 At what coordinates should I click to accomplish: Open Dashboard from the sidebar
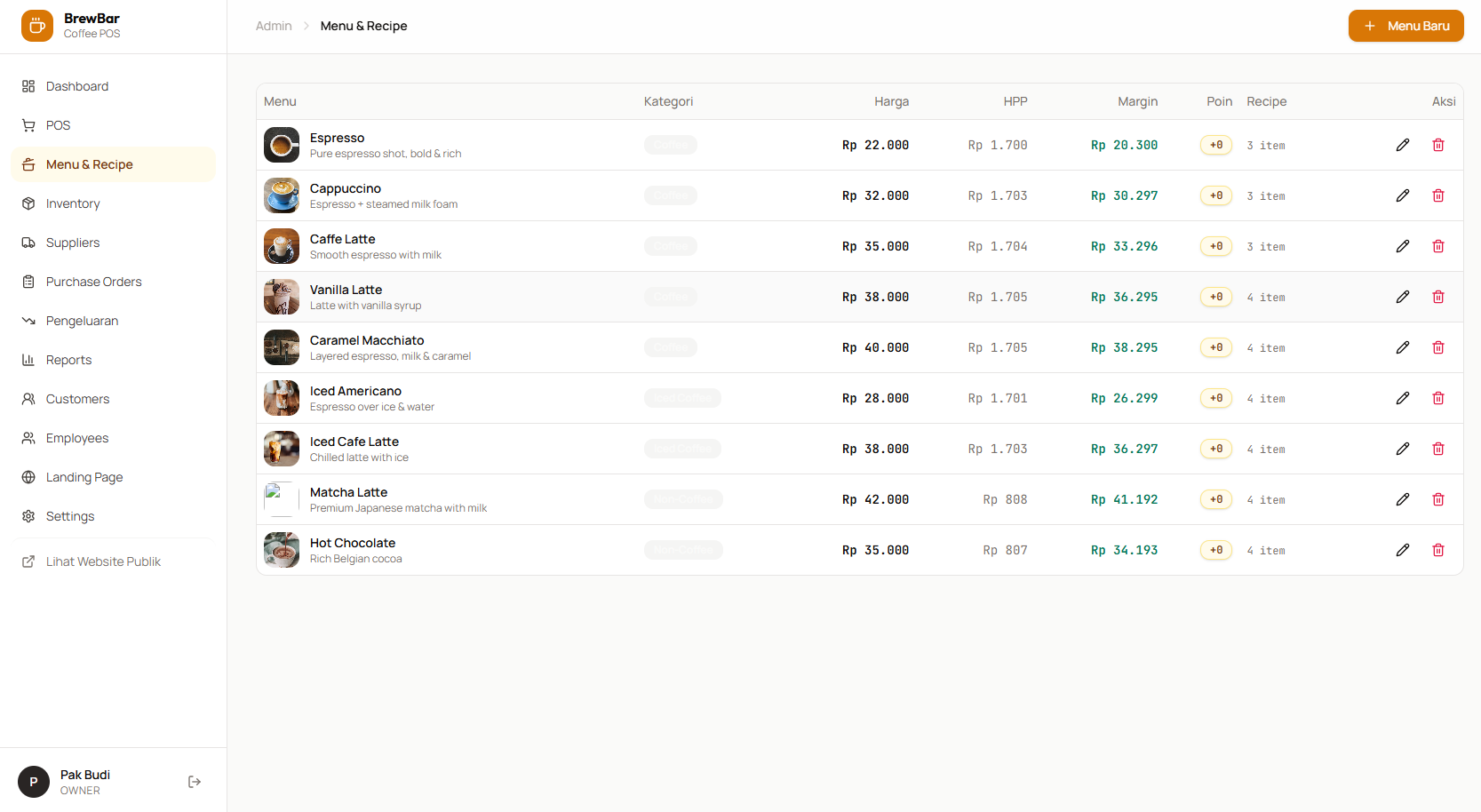(113, 86)
